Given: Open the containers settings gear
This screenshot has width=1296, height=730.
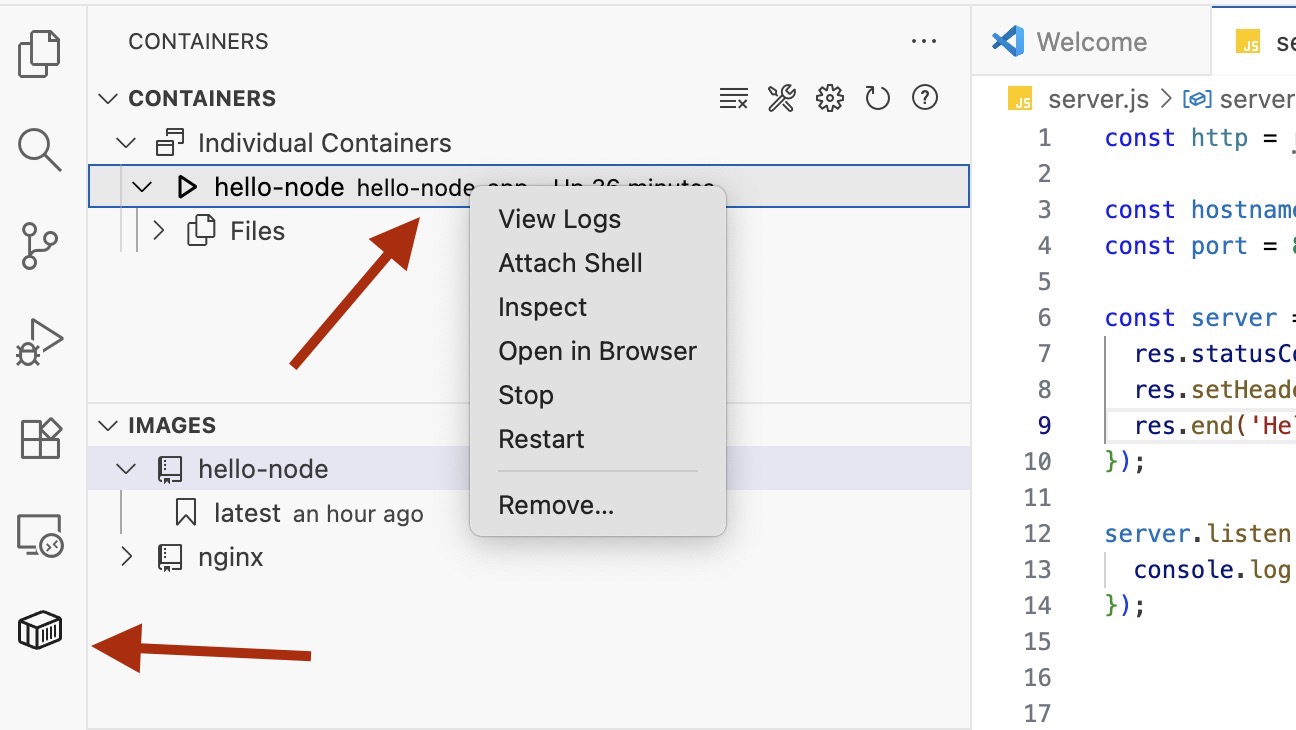Looking at the screenshot, I should pyautogui.click(x=829, y=98).
